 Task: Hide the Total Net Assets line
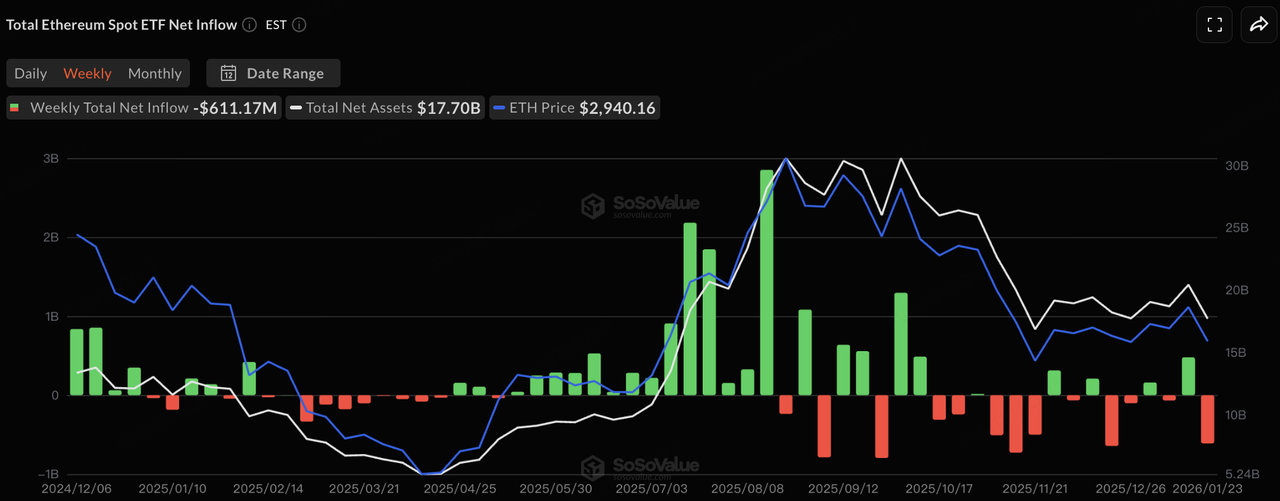(386, 108)
